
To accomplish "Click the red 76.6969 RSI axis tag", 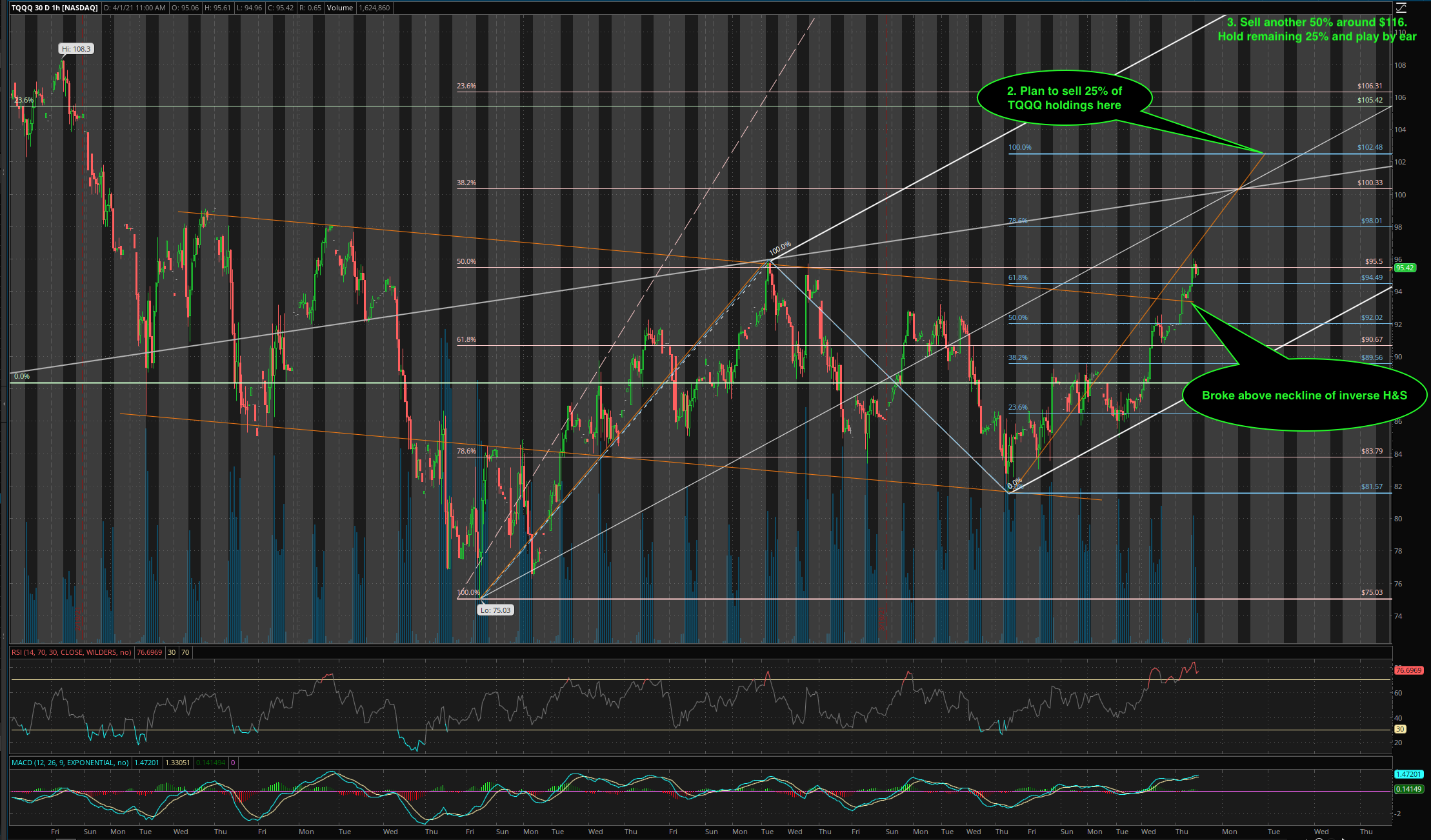I will coord(1408,670).
